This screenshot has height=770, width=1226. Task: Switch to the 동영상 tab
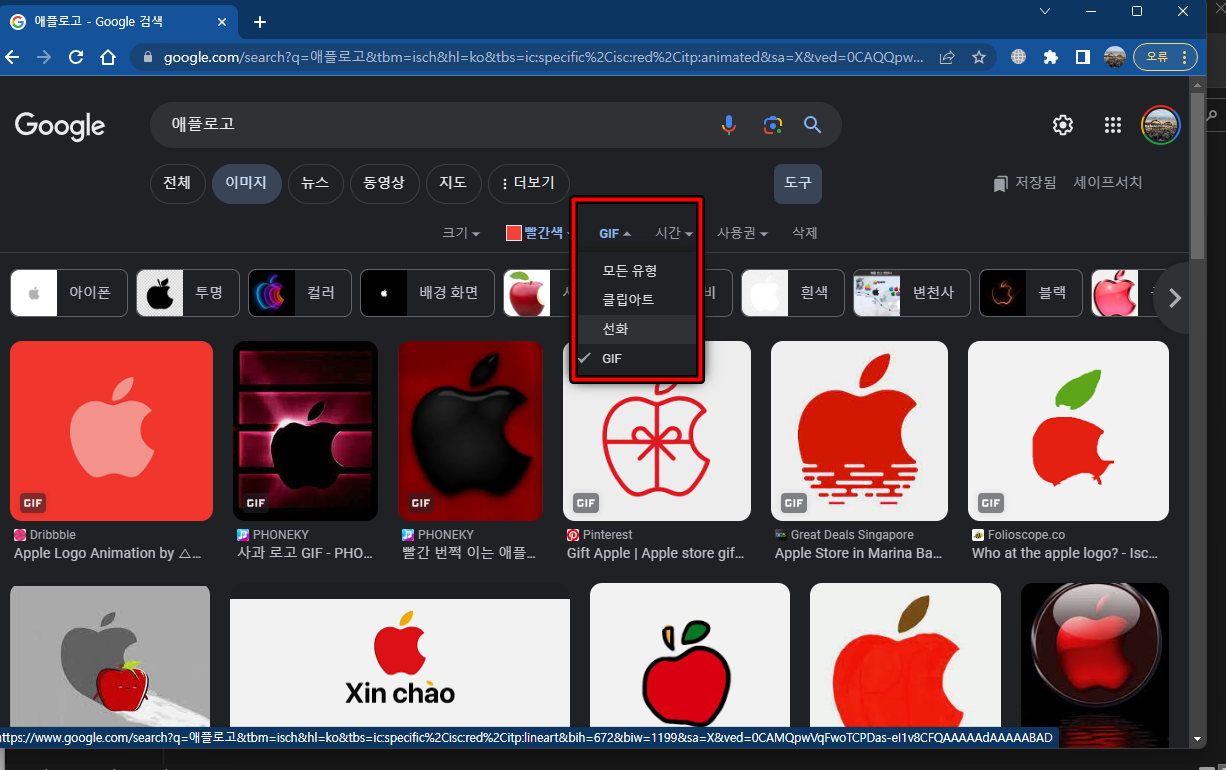(x=384, y=183)
